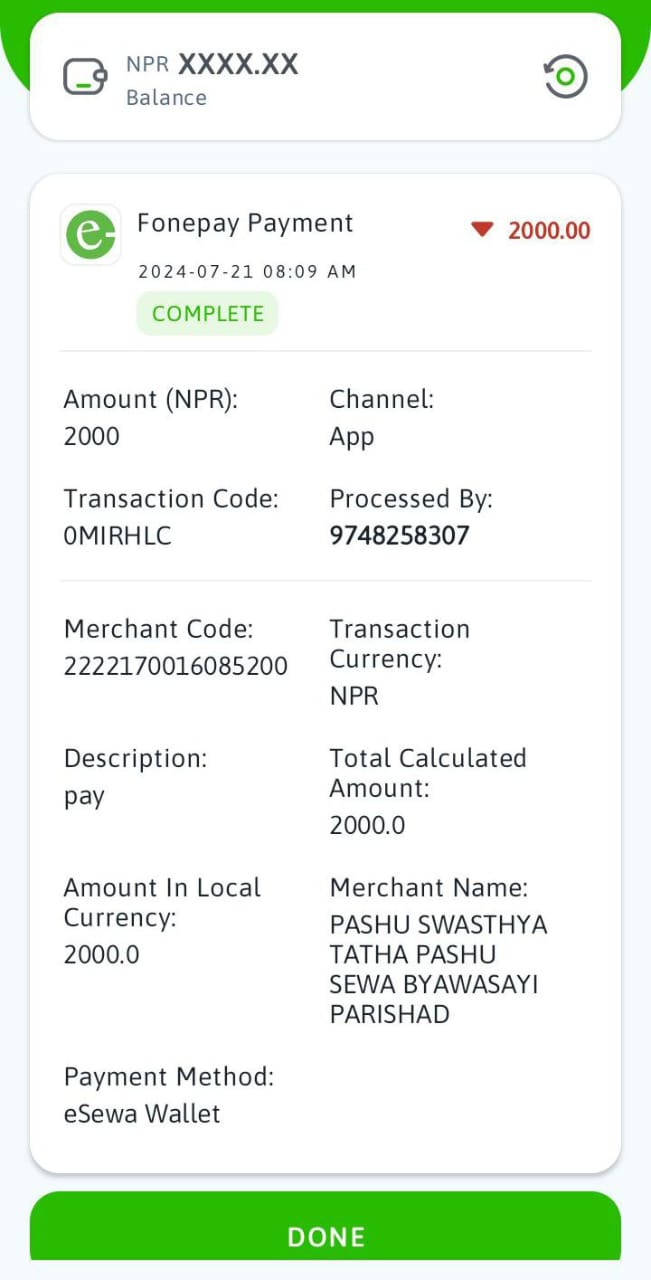Tap the Channel value App
The image size is (651, 1280).
[352, 438]
